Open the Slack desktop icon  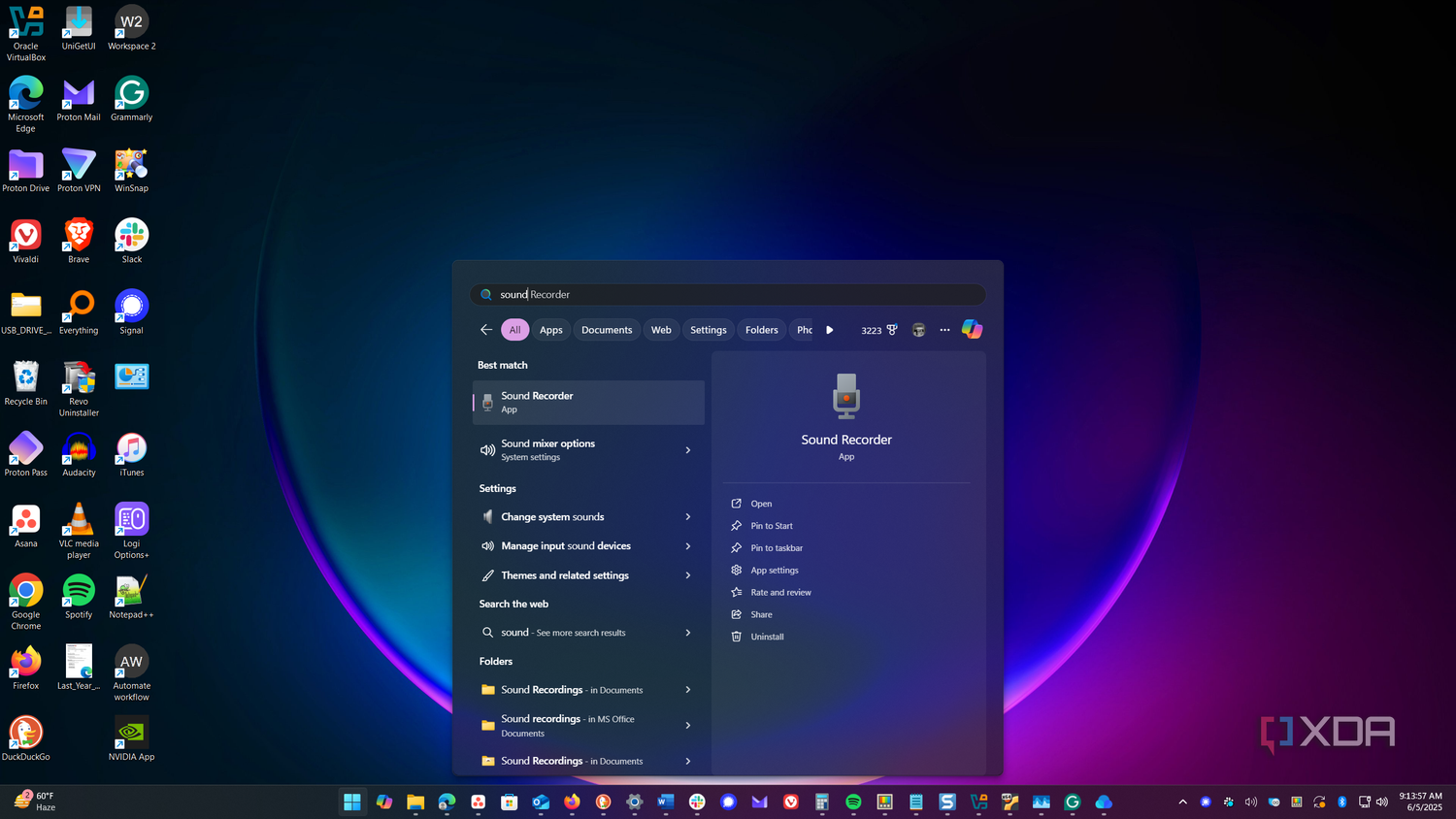(131, 242)
